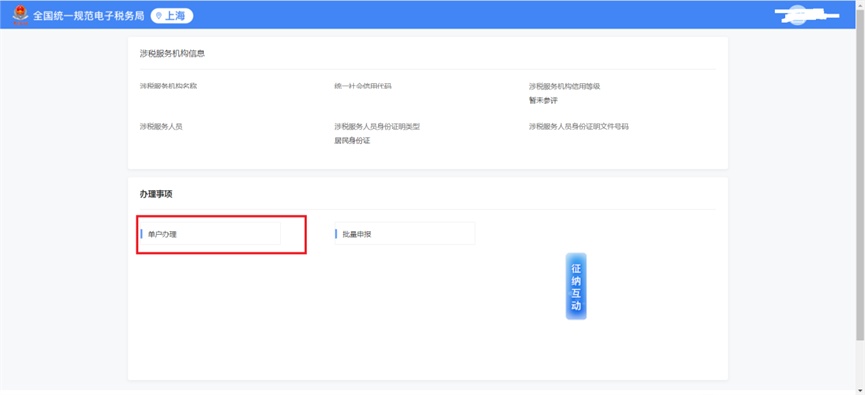Click the 全国统一规范电子税务局 title
The height and width of the screenshot is (395, 865).
(x=89, y=15)
